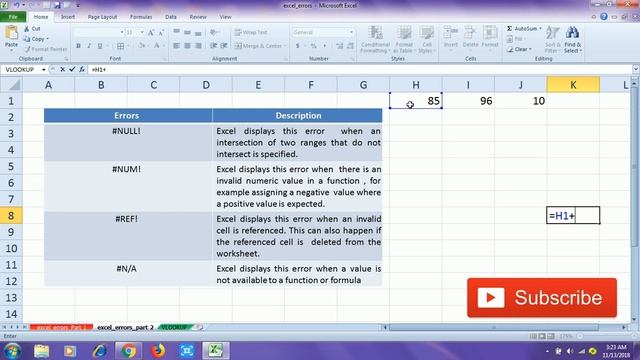Viewport: 640px width, 360px height.
Task: Click Decrease Decimal icon
Action: (350, 46)
